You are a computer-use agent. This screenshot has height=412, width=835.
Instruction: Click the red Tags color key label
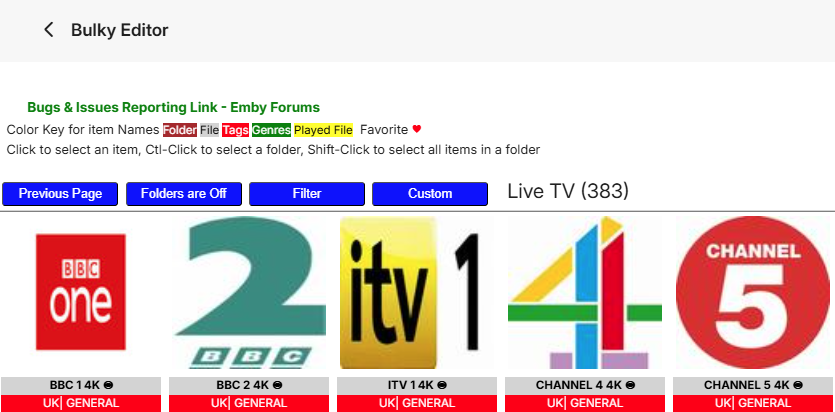point(235,130)
